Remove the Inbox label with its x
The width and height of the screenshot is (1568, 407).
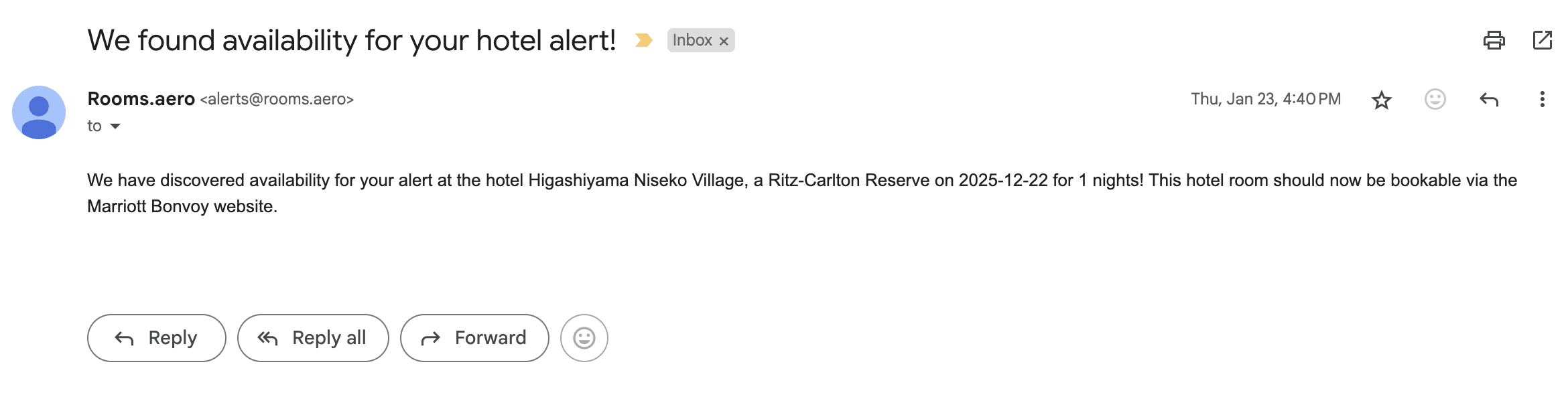coord(724,42)
